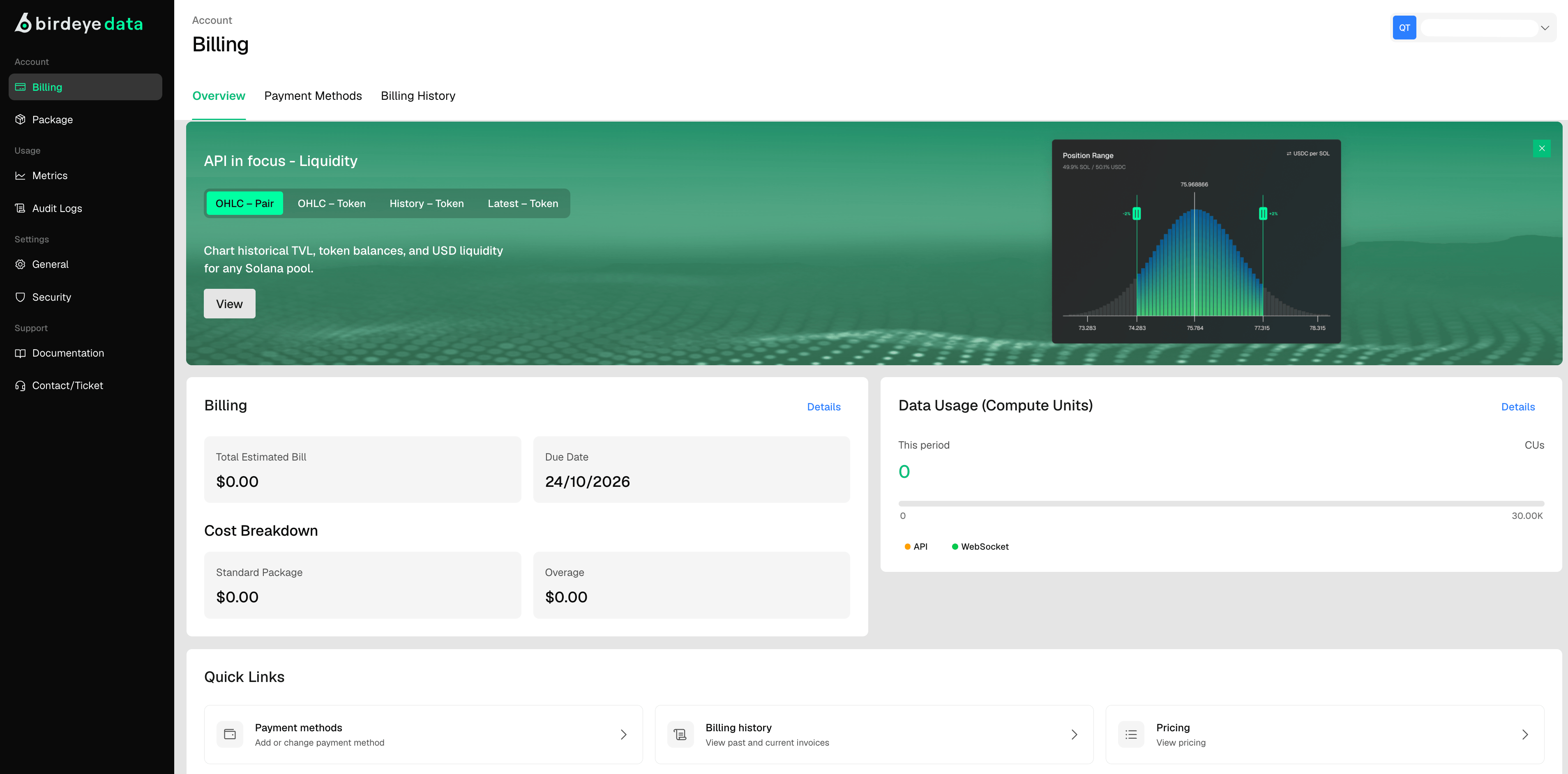Select the OHLC – Pair option
The width and height of the screenshot is (1568, 774).
(x=245, y=203)
